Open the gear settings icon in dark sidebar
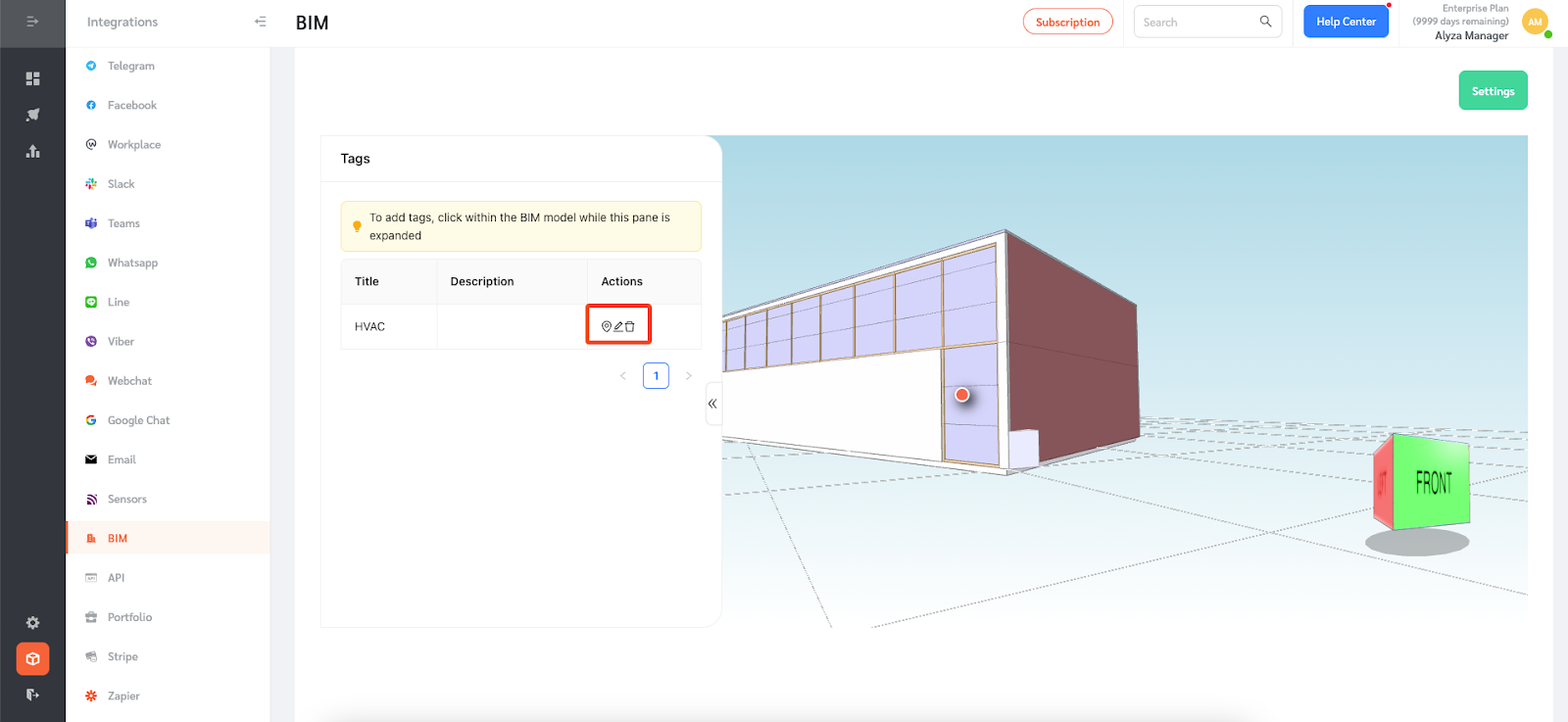The image size is (1568, 722). [32, 623]
